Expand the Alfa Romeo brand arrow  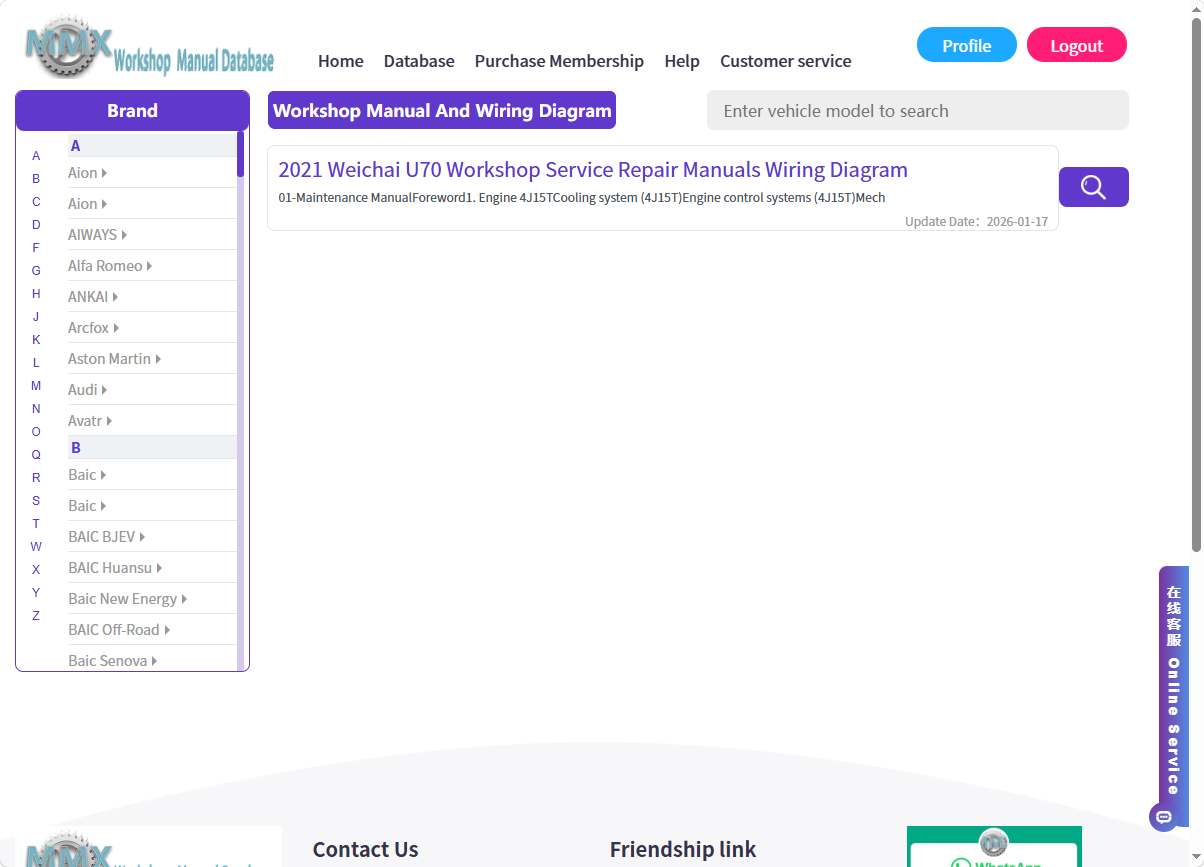pos(149,266)
